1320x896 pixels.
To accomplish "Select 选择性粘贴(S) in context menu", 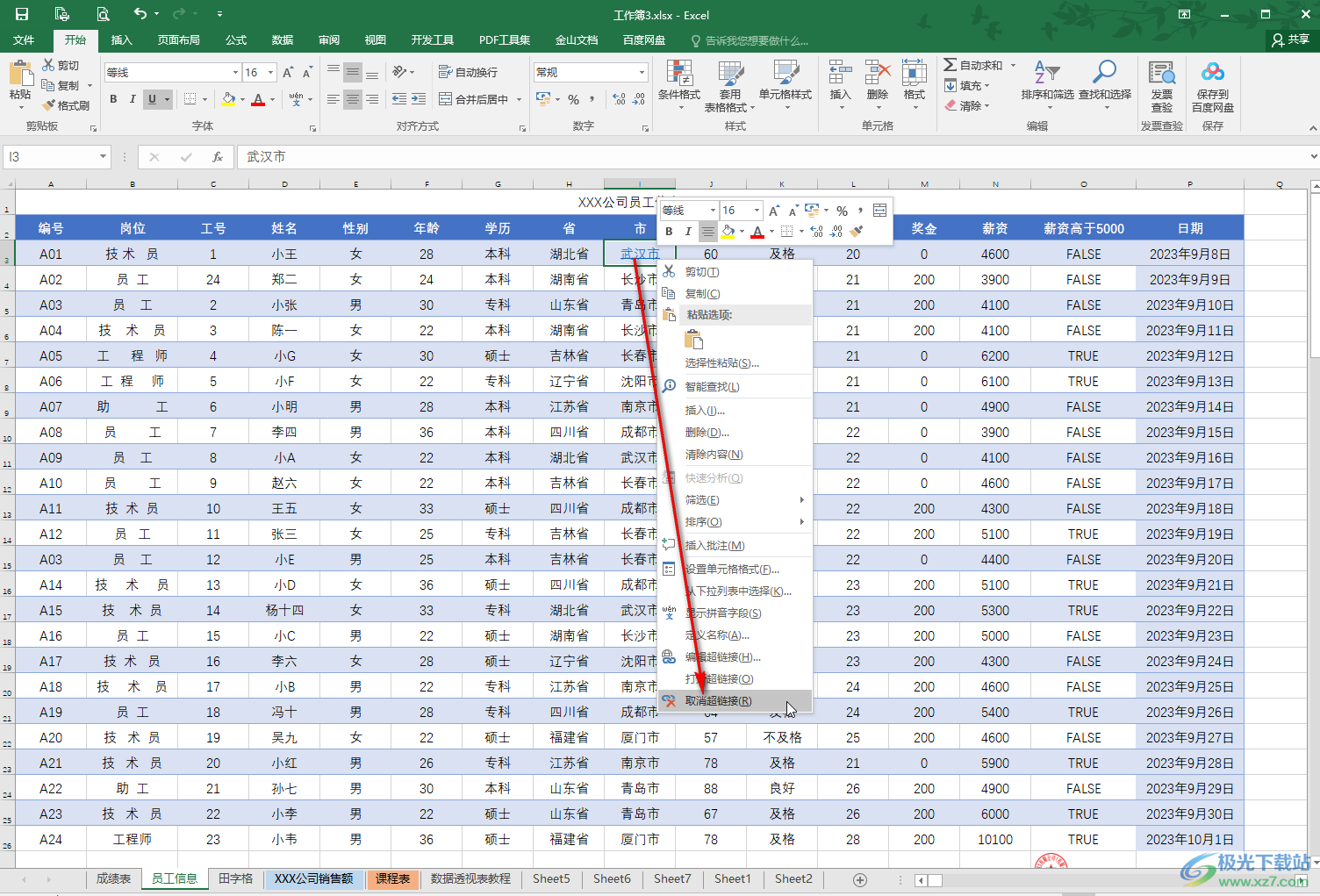I will [735, 363].
